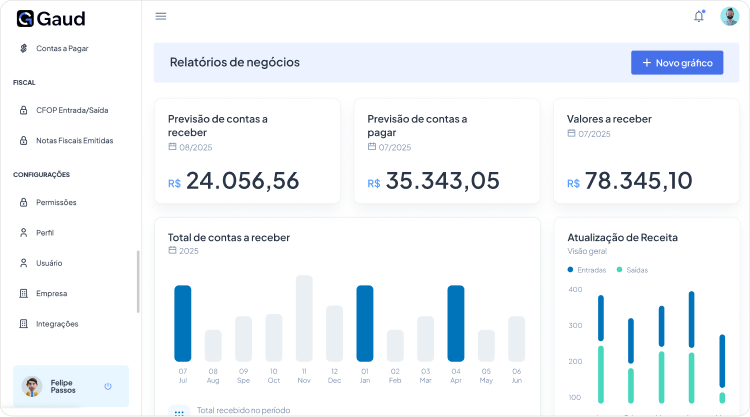Click the 01 Jan bar in chart

tap(365, 323)
